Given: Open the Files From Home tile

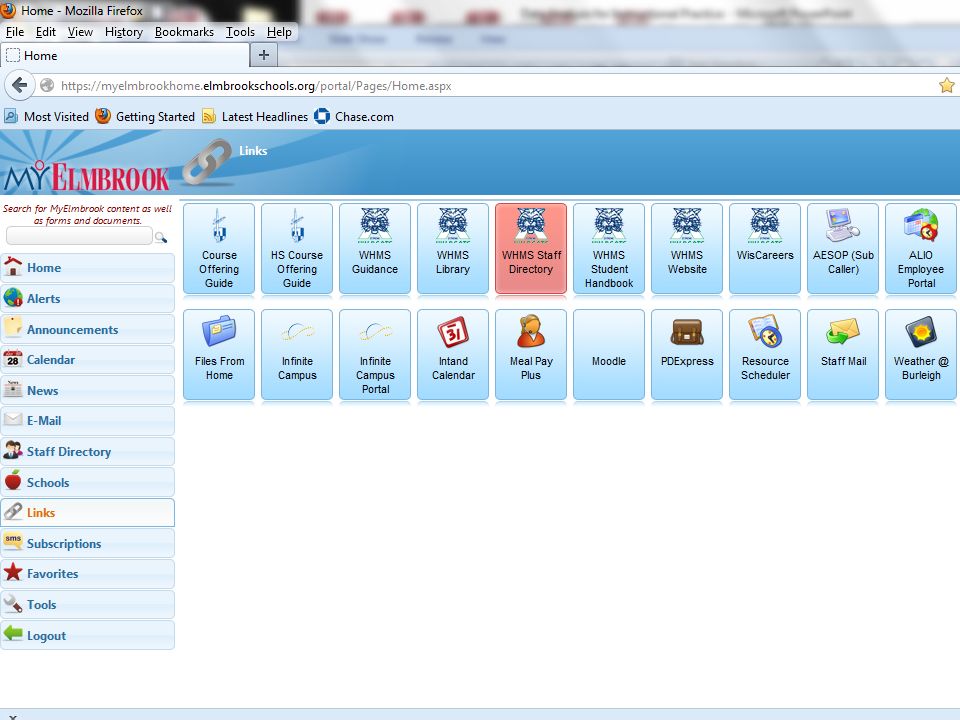Looking at the screenshot, I should click(219, 354).
